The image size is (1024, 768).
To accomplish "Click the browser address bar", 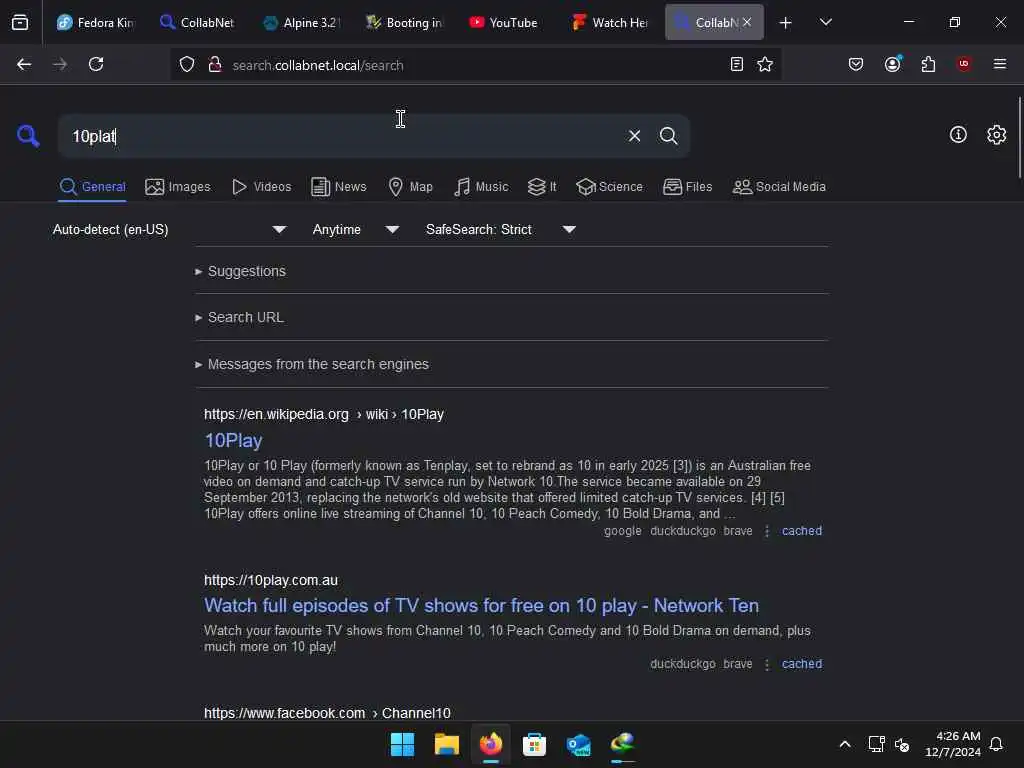I will [477, 65].
